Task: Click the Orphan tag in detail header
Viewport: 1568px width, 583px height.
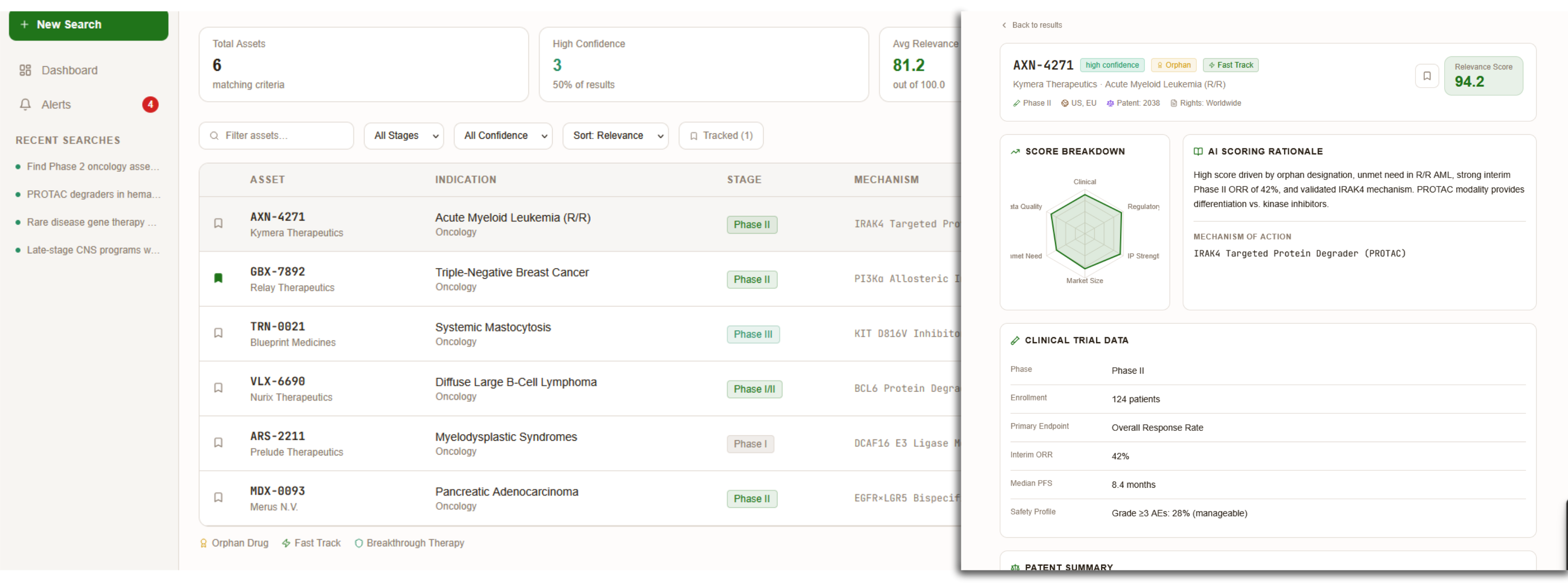Action: pyautogui.click(x=1173, y=65)
